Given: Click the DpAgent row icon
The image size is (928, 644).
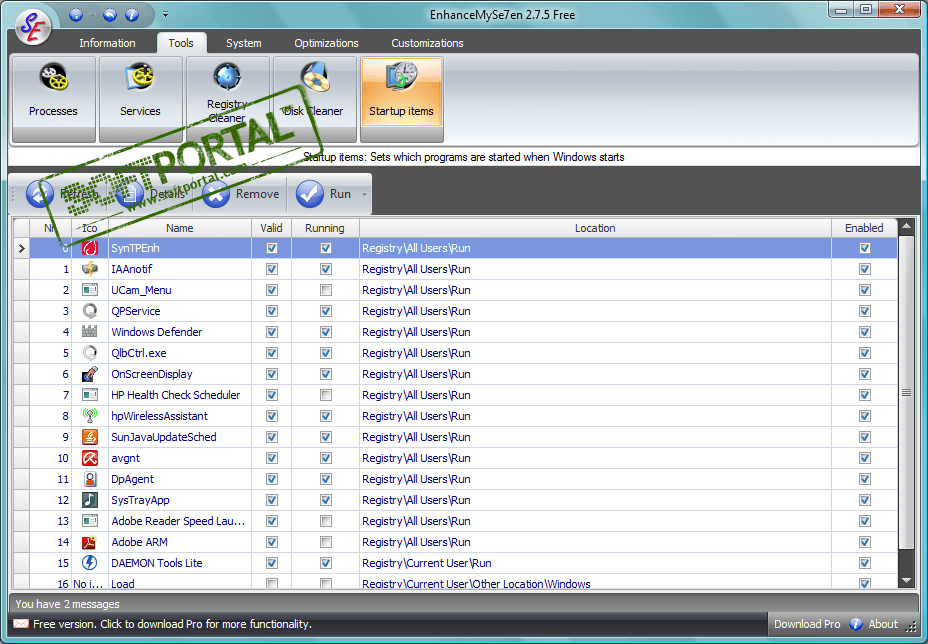Looking at the screenshot, I should point(90,479).
